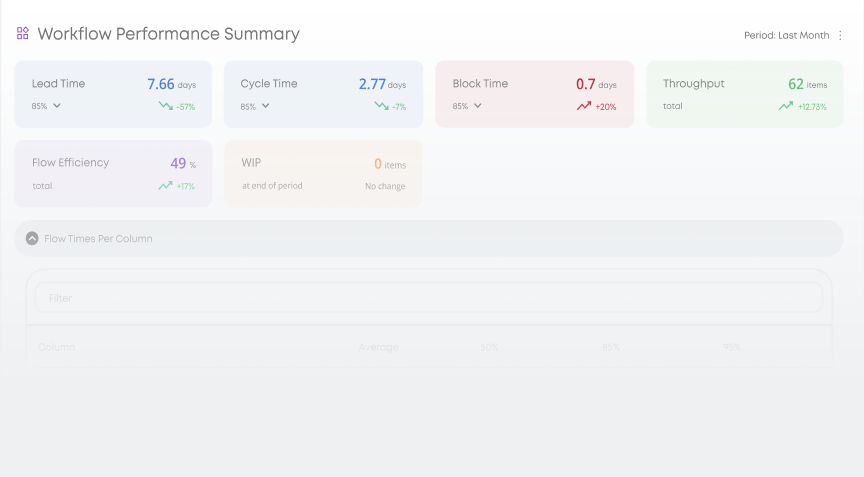The height and width of the screenshot is (477, 864).
Task: Select the WIP metric card
Action: click(x=323, y=174)
